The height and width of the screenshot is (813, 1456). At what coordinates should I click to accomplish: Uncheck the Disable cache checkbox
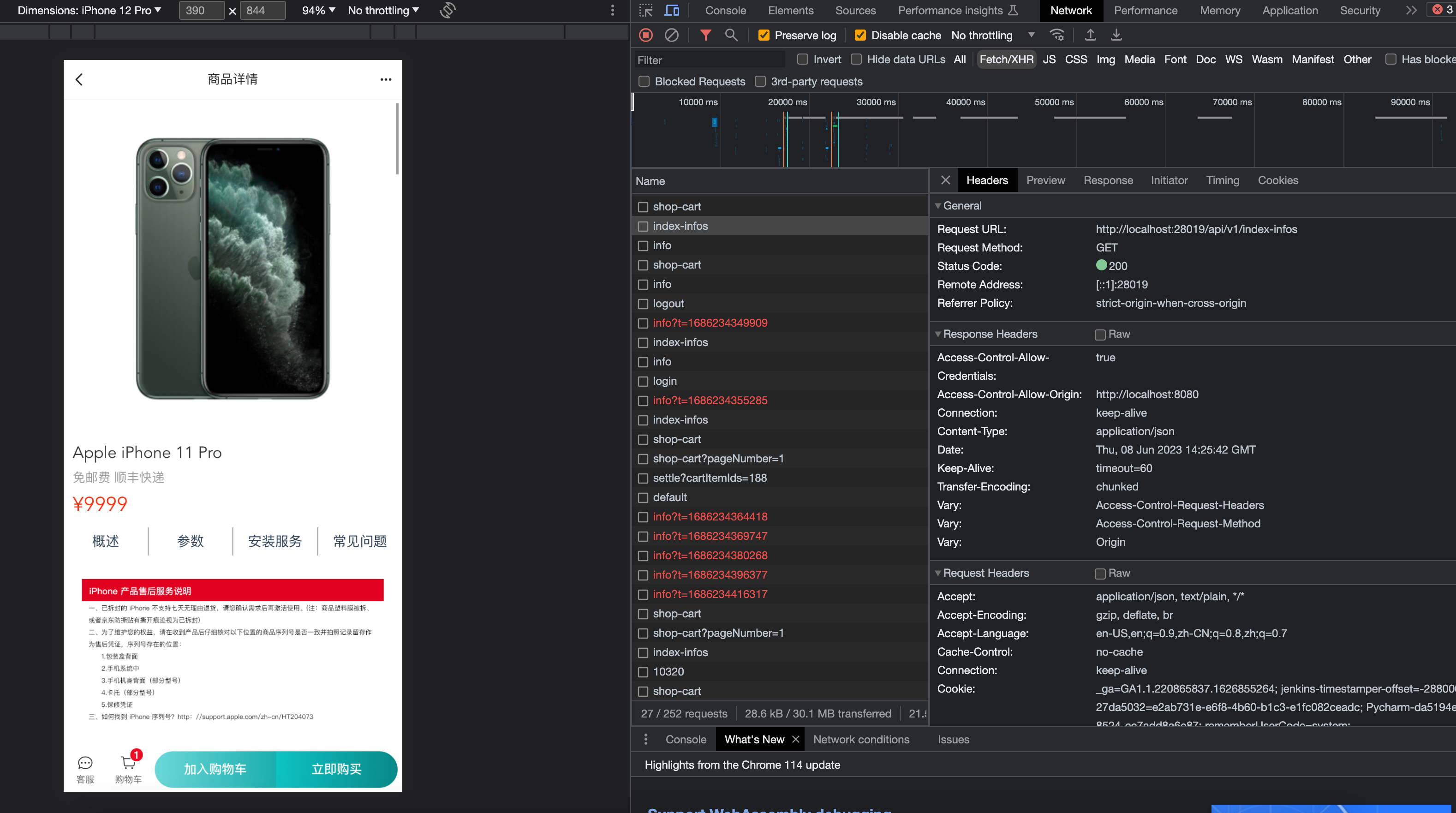[859, 35]
